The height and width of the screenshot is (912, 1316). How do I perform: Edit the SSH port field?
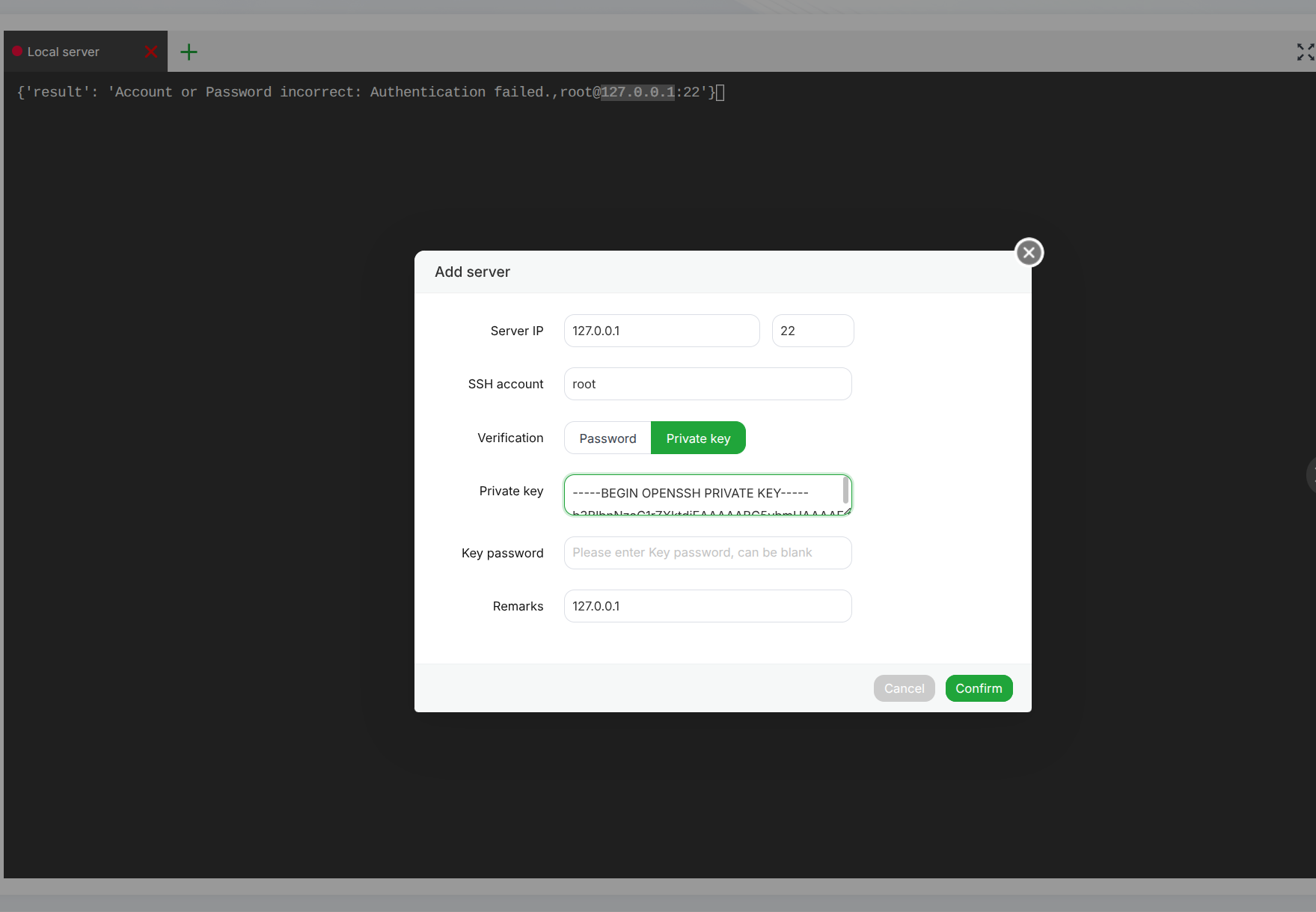[812, 331]
